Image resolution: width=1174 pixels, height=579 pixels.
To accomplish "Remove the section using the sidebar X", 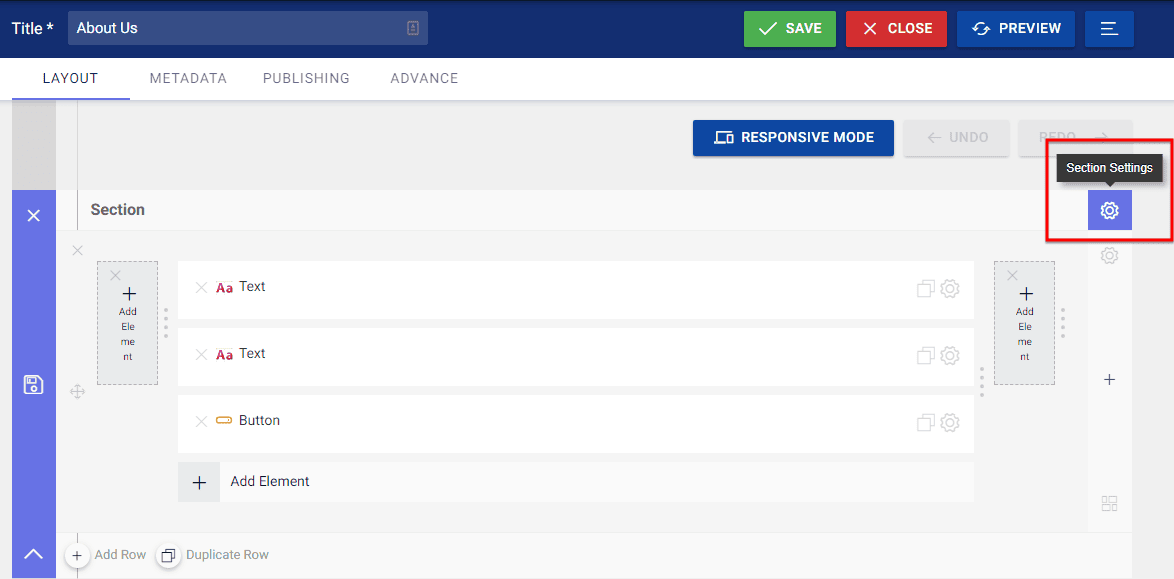I will (x=33, y=216).
